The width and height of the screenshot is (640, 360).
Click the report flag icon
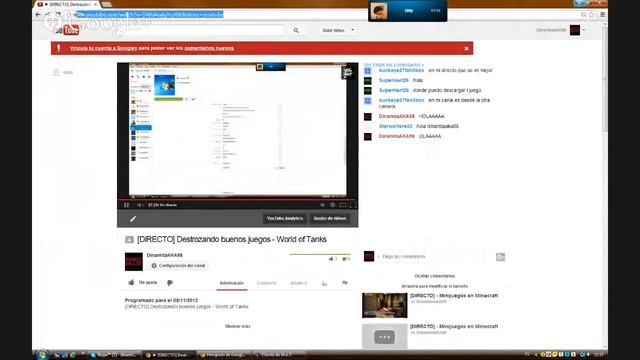(345, 283)
